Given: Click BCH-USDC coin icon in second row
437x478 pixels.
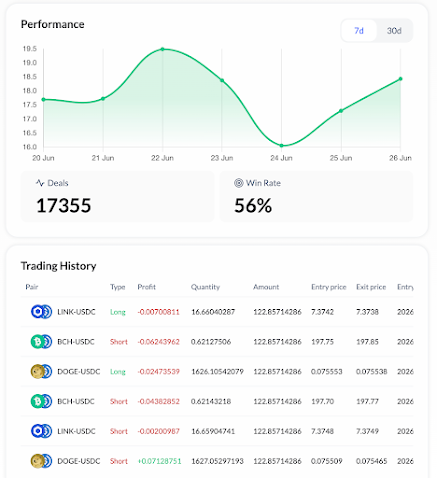Looking at the screenshot, I should [x=41, y=342].
